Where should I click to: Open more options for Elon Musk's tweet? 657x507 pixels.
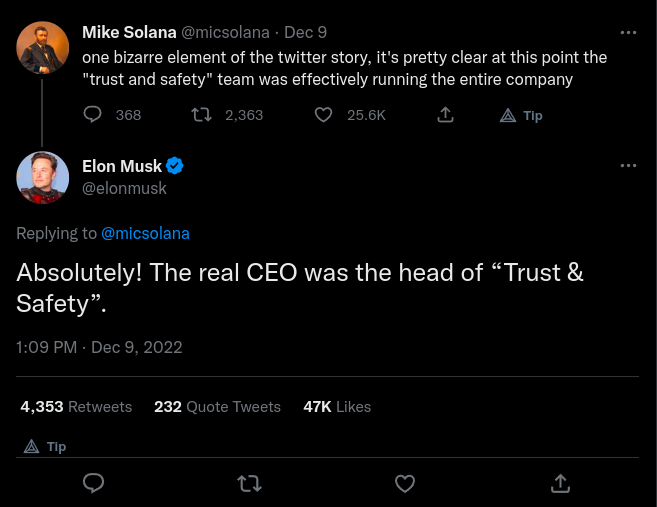(628, 165)
